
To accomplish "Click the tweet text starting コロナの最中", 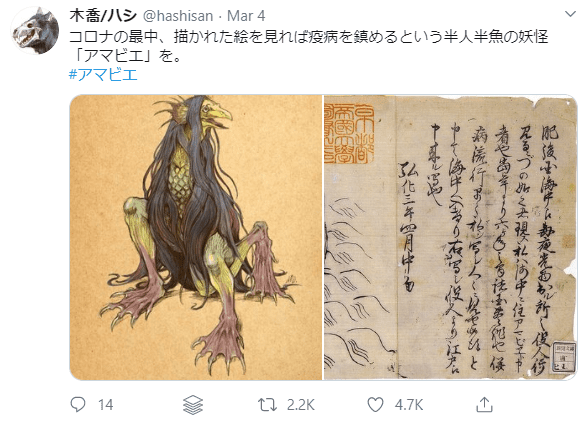I will tap(308, 46).
